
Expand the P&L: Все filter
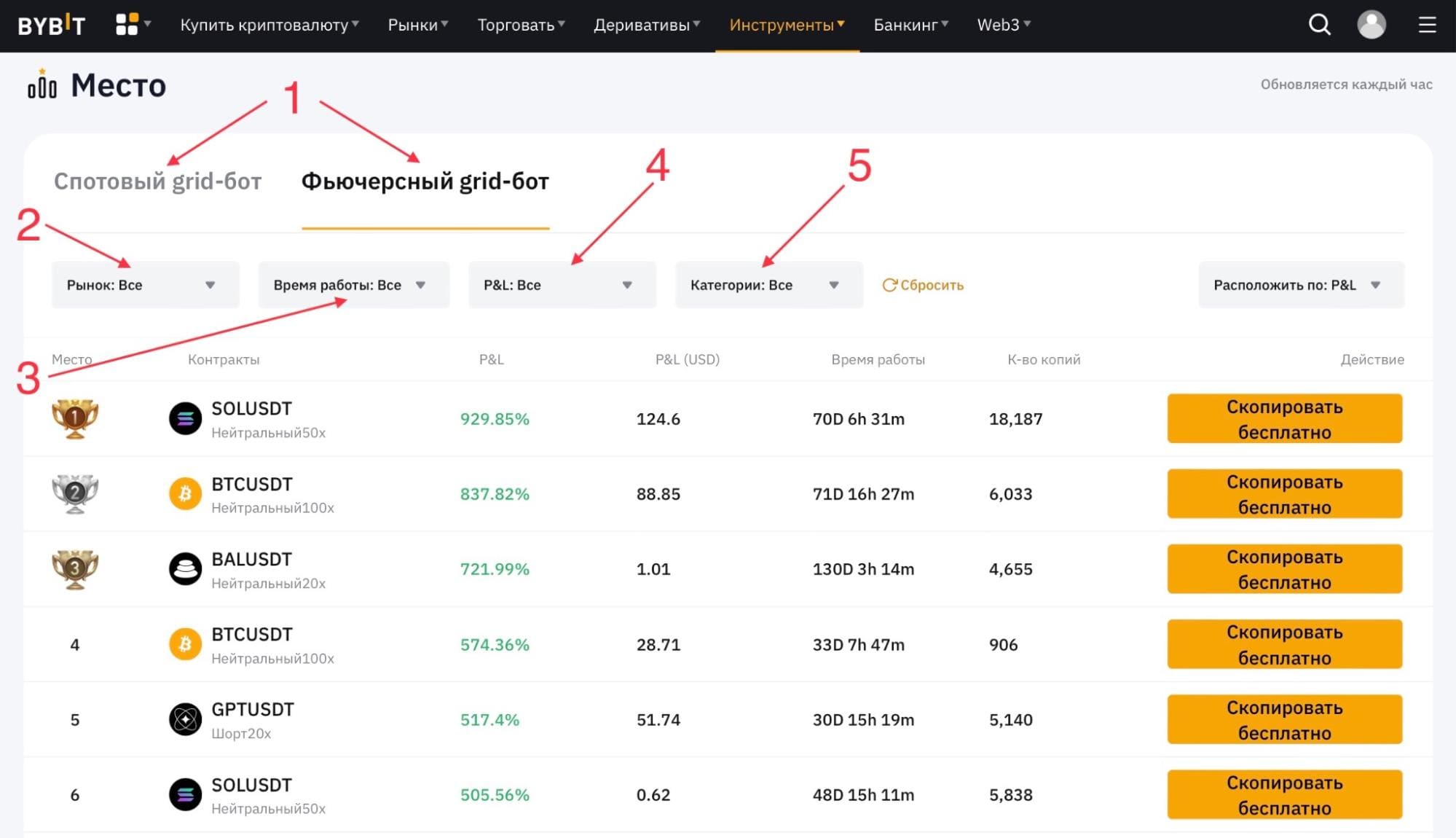pyautogui.click(x=562, y=285)
